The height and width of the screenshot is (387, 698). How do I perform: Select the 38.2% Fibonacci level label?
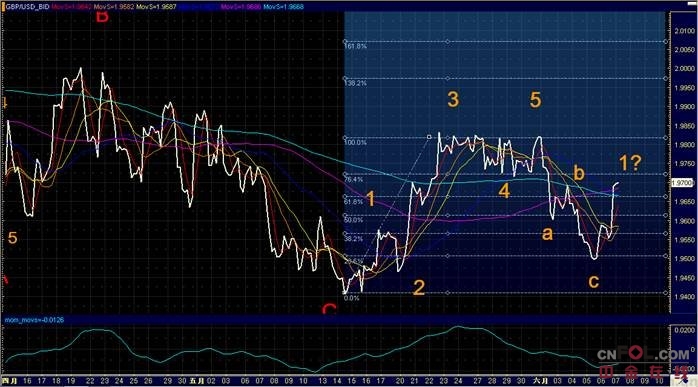pyautogui.click(x=354, y=239)
